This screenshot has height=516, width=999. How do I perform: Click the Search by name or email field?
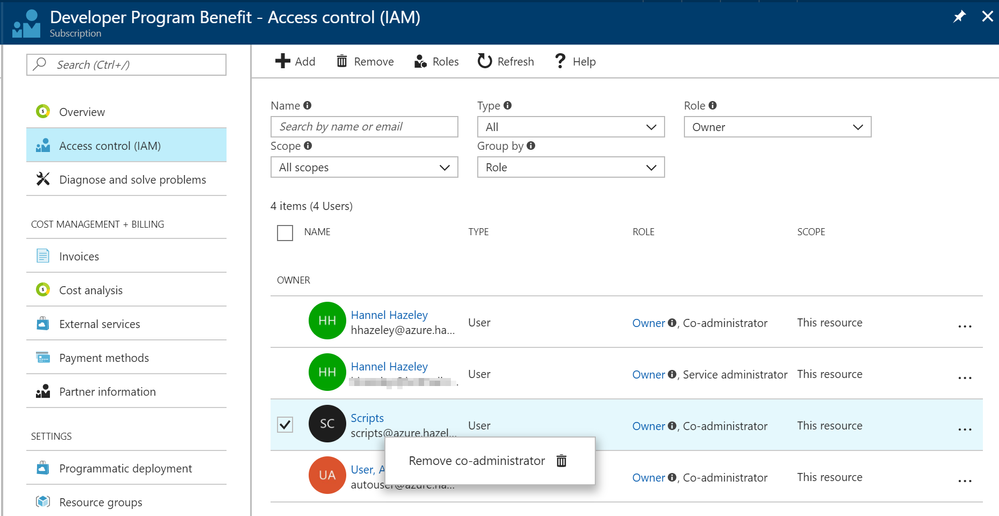364,126
